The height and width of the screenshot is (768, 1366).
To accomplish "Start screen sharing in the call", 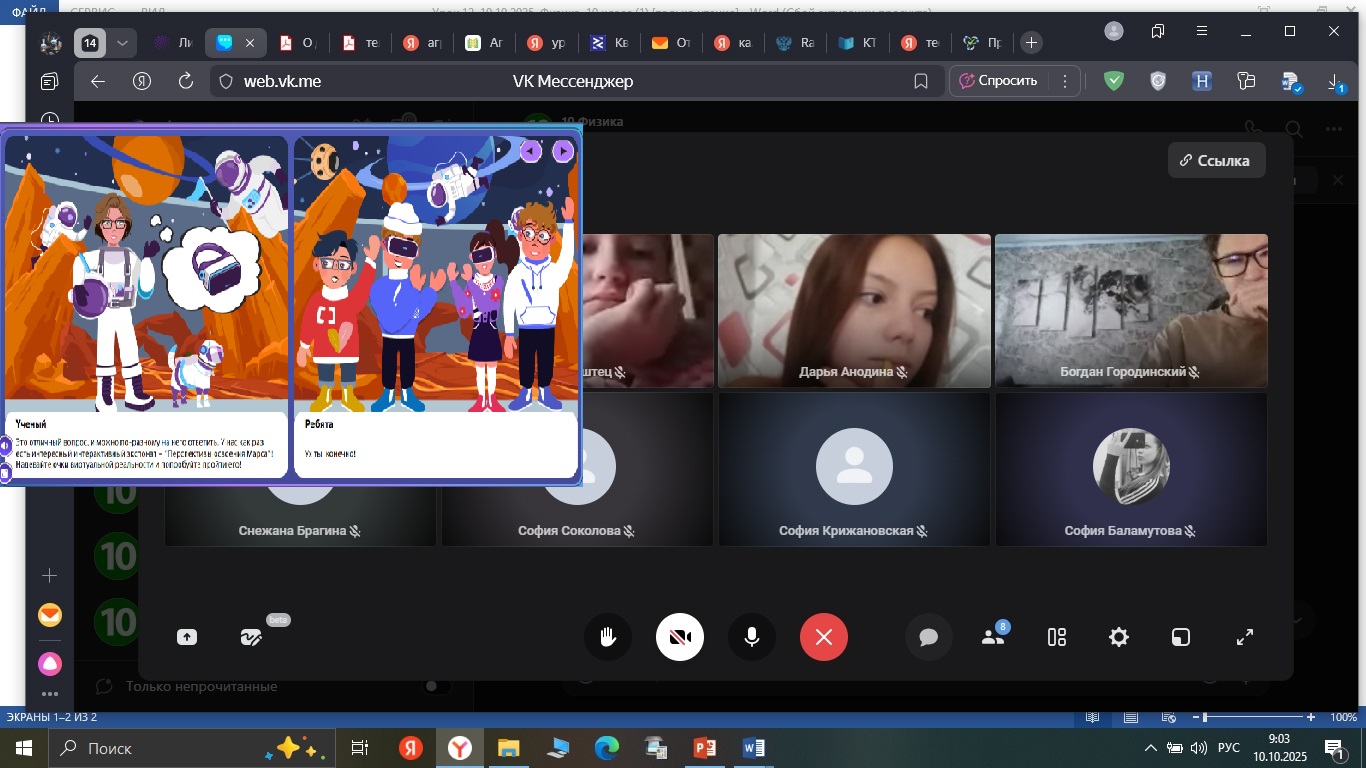I will pos(187,637).
